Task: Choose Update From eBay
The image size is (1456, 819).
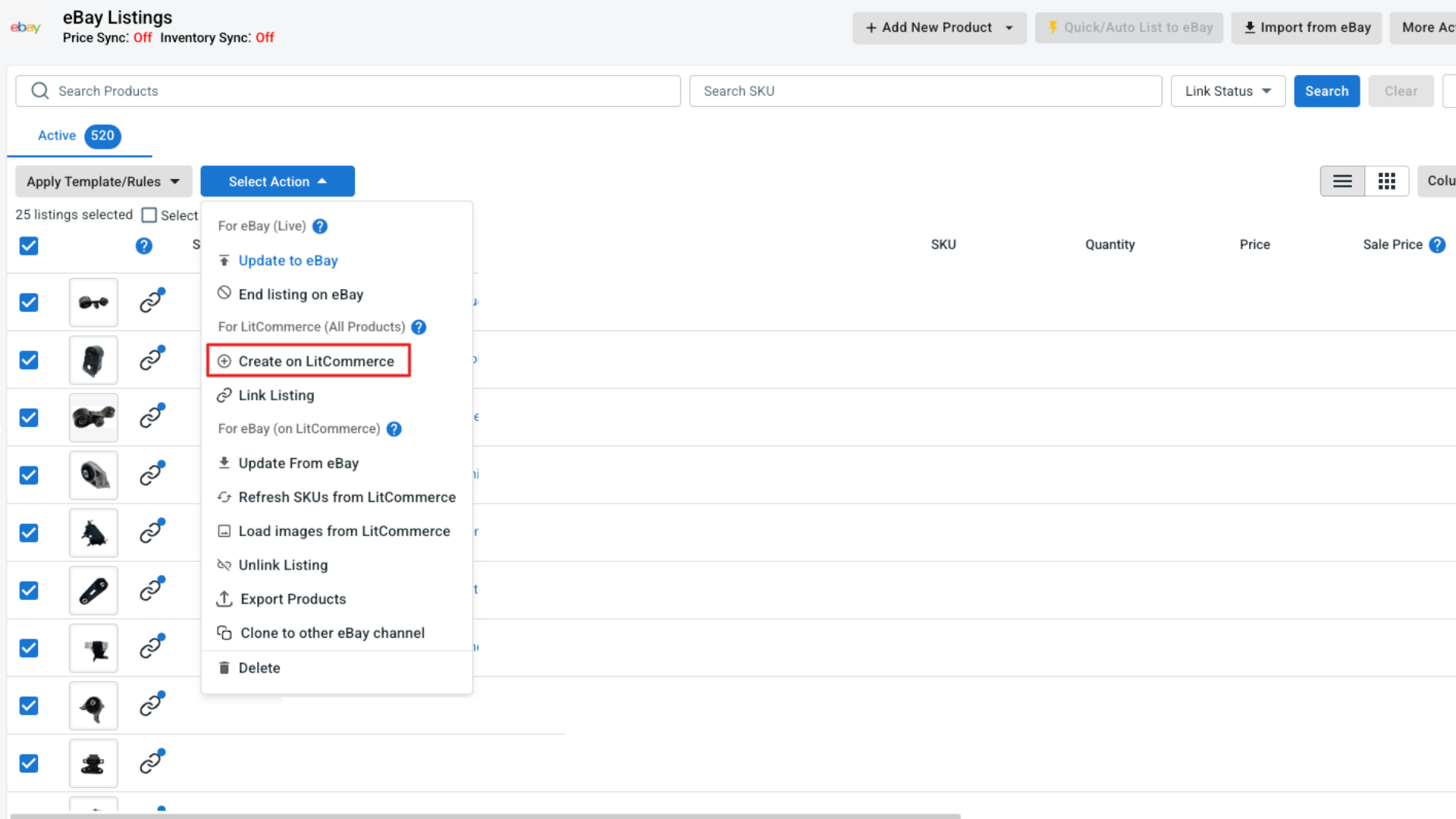Action: point(298,463)
